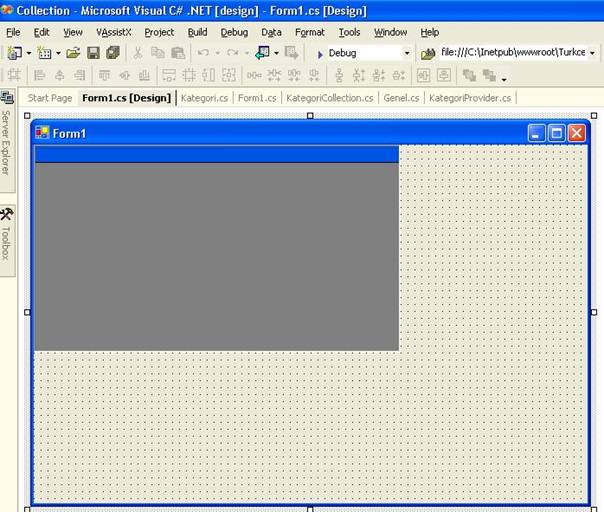The height and width of the screenshot is (512, 604).
Task: Click Remove Horizontal Spacing icon
Action: coord(314,75)
